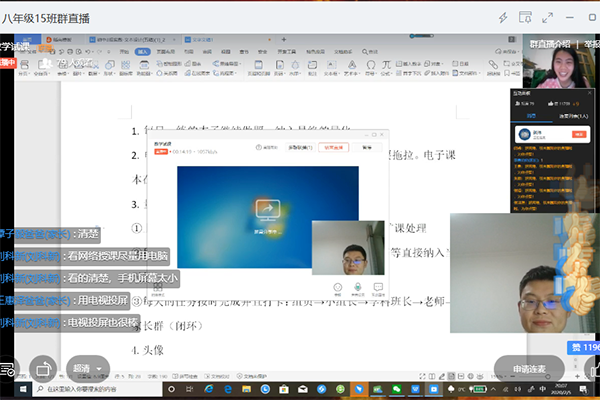Click the 暂停 button in the dialog
The image size is (600, 400).
[367, 147]
